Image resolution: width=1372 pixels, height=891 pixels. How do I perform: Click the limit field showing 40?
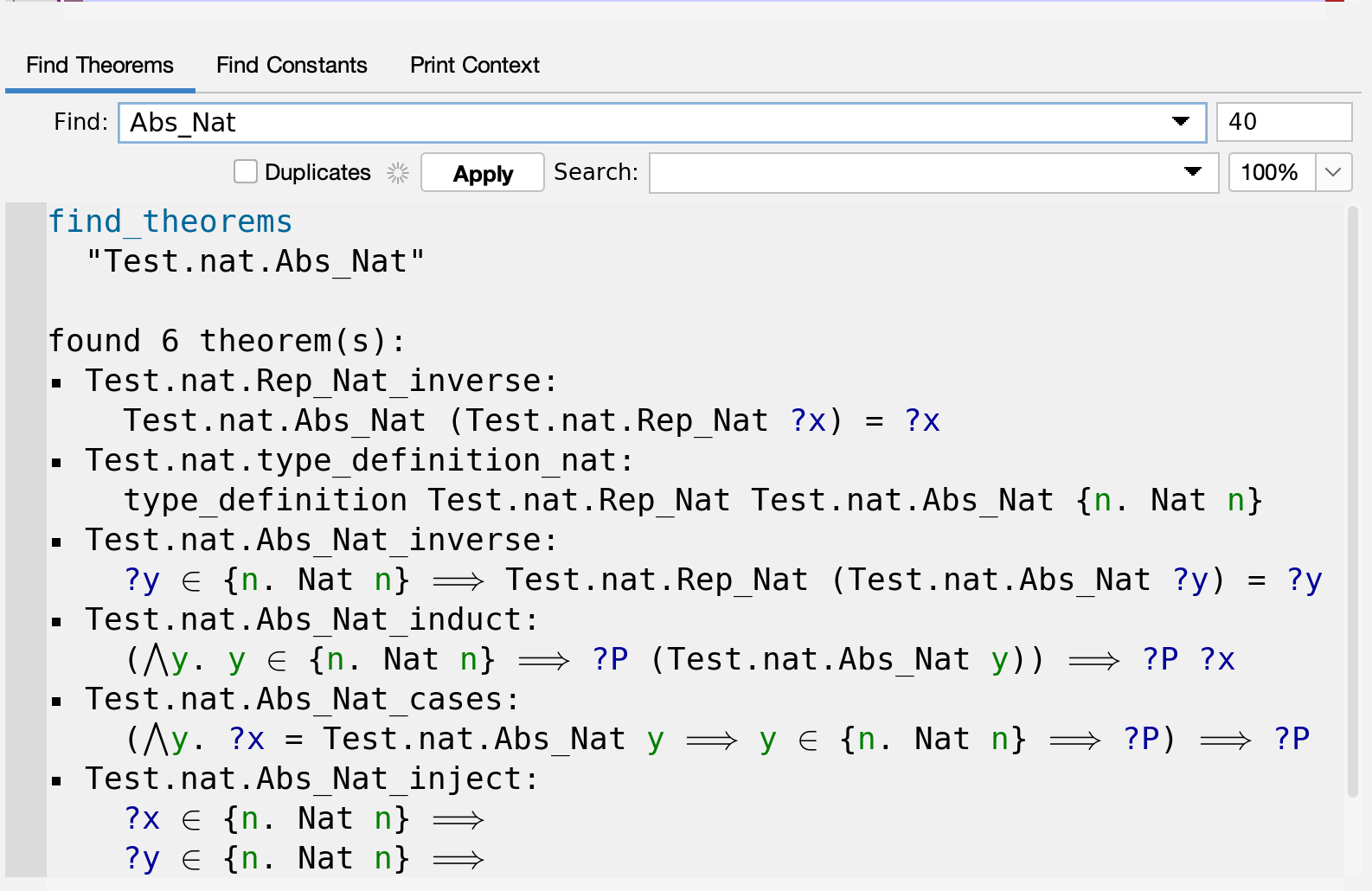pos(1283,122)
